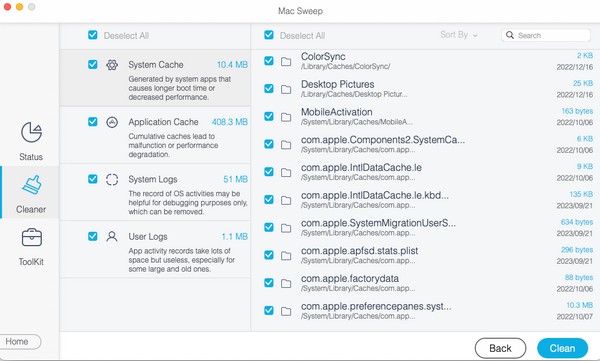This screenshot has width=600, height=361.
Task: Click the right Deselect All label
Action: click(302, 36)
